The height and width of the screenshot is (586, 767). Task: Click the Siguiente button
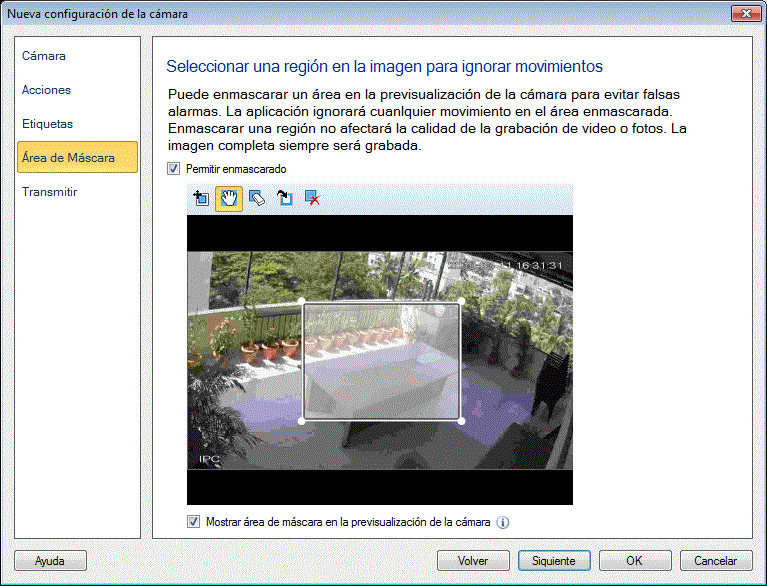(x=554, y=561)
